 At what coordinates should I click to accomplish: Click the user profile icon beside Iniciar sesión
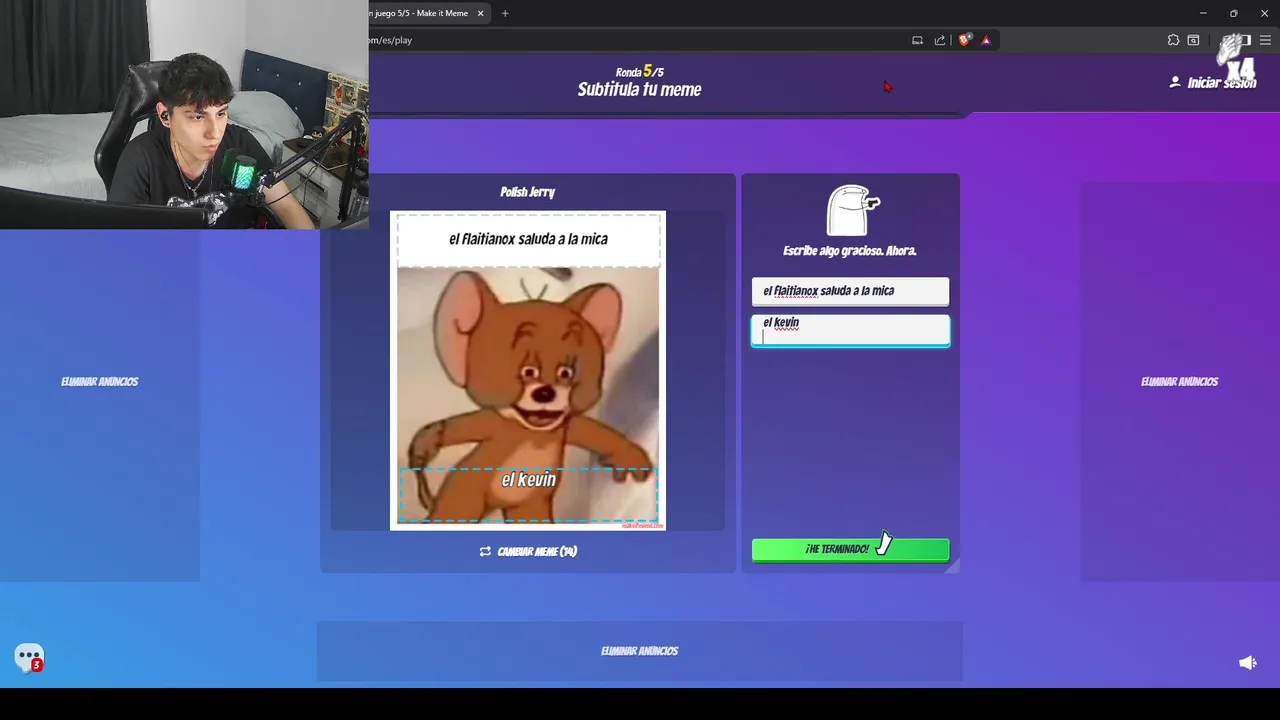tap(1175, 82)
